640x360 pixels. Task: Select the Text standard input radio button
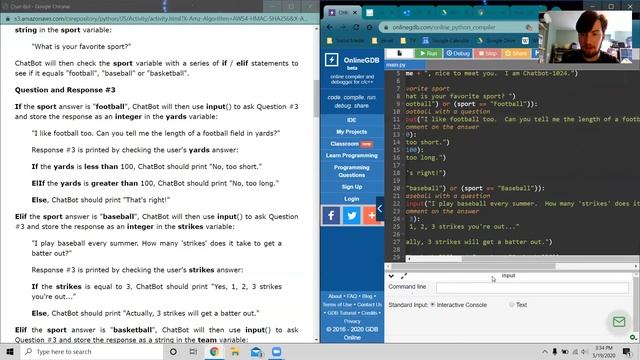coord(511,304)
